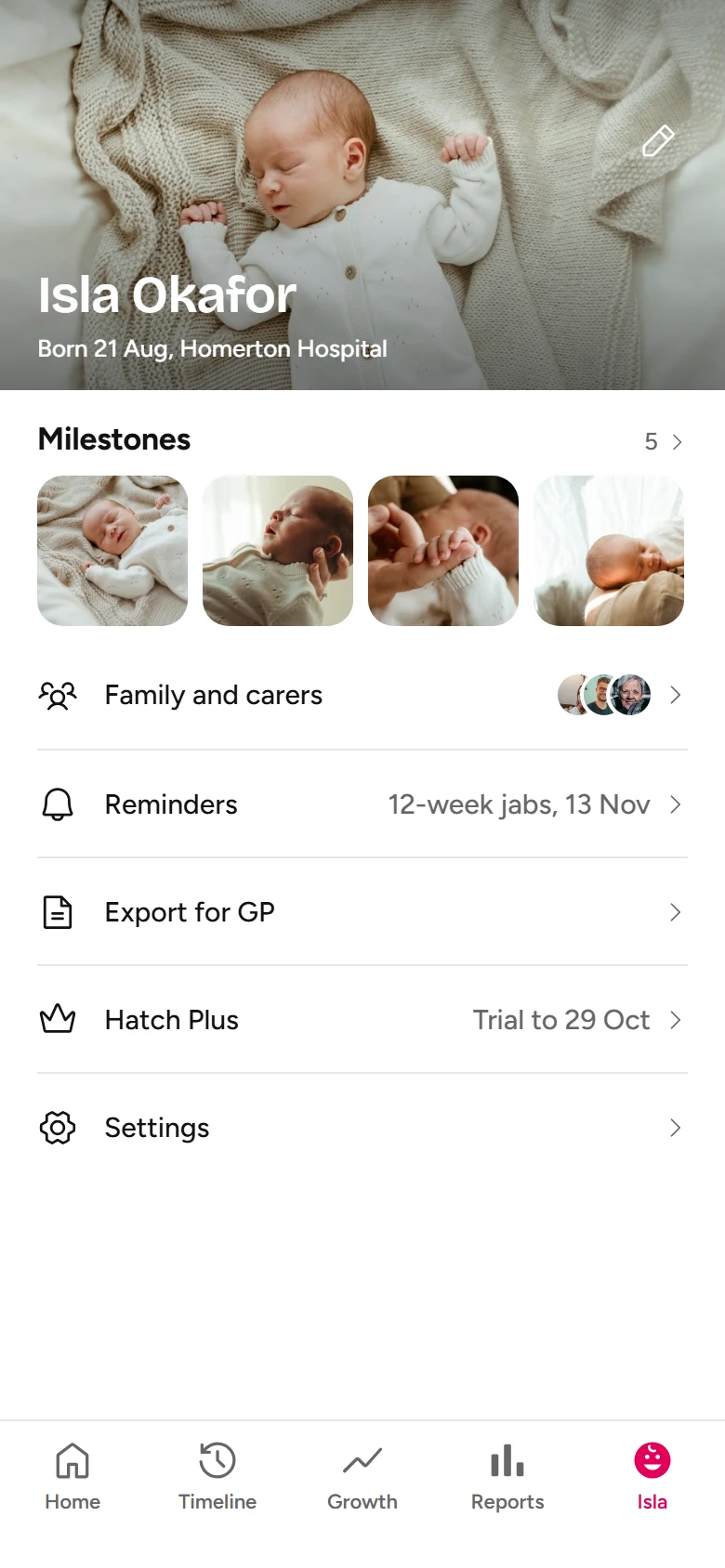Viewport: 725px width, 1568px height.
Task: View carer avatars in Family and carers
Action: tap(604, 695)
